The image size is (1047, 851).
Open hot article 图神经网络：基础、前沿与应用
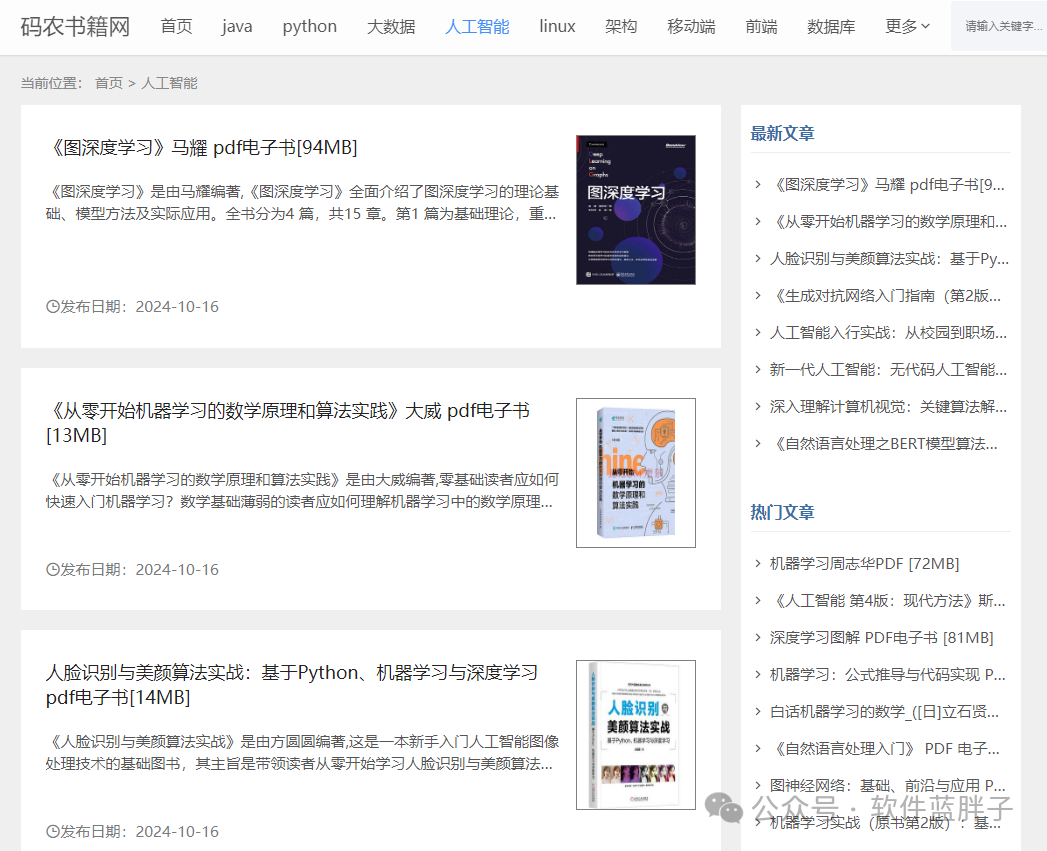click(887, 786)
